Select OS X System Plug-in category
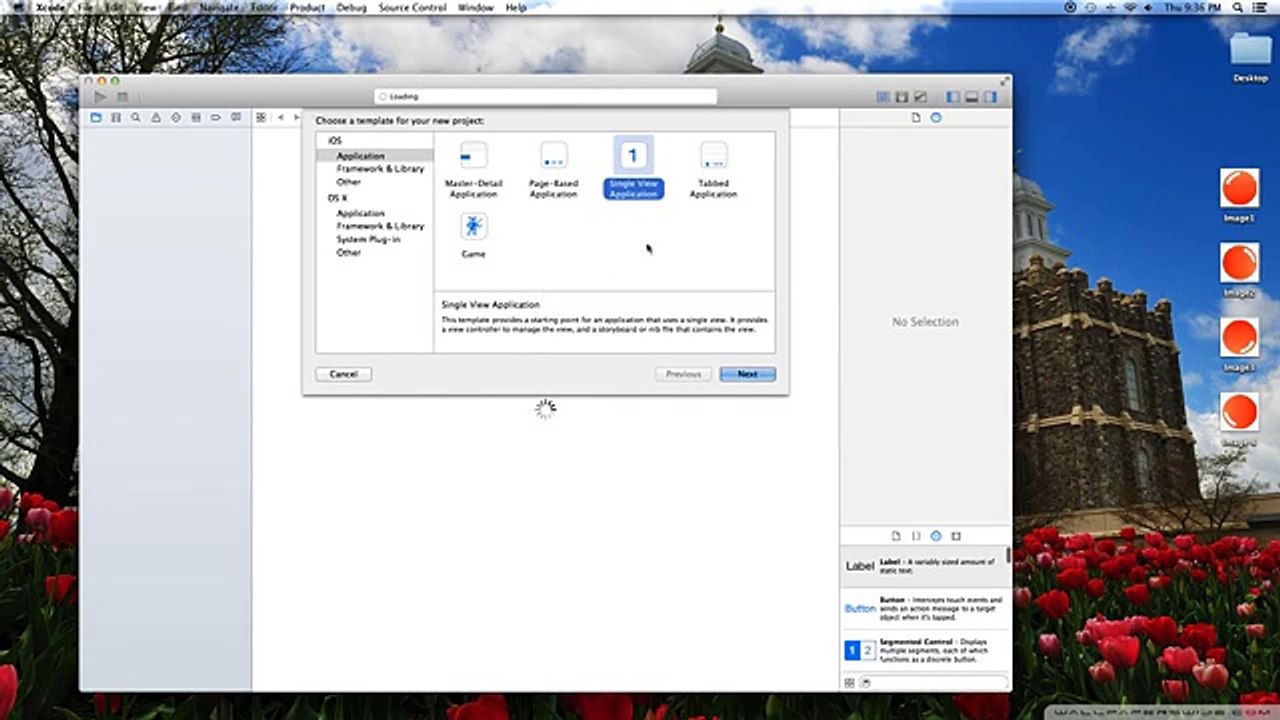The width and height of the screenshot is (1280, 720). tap(368, 240)
